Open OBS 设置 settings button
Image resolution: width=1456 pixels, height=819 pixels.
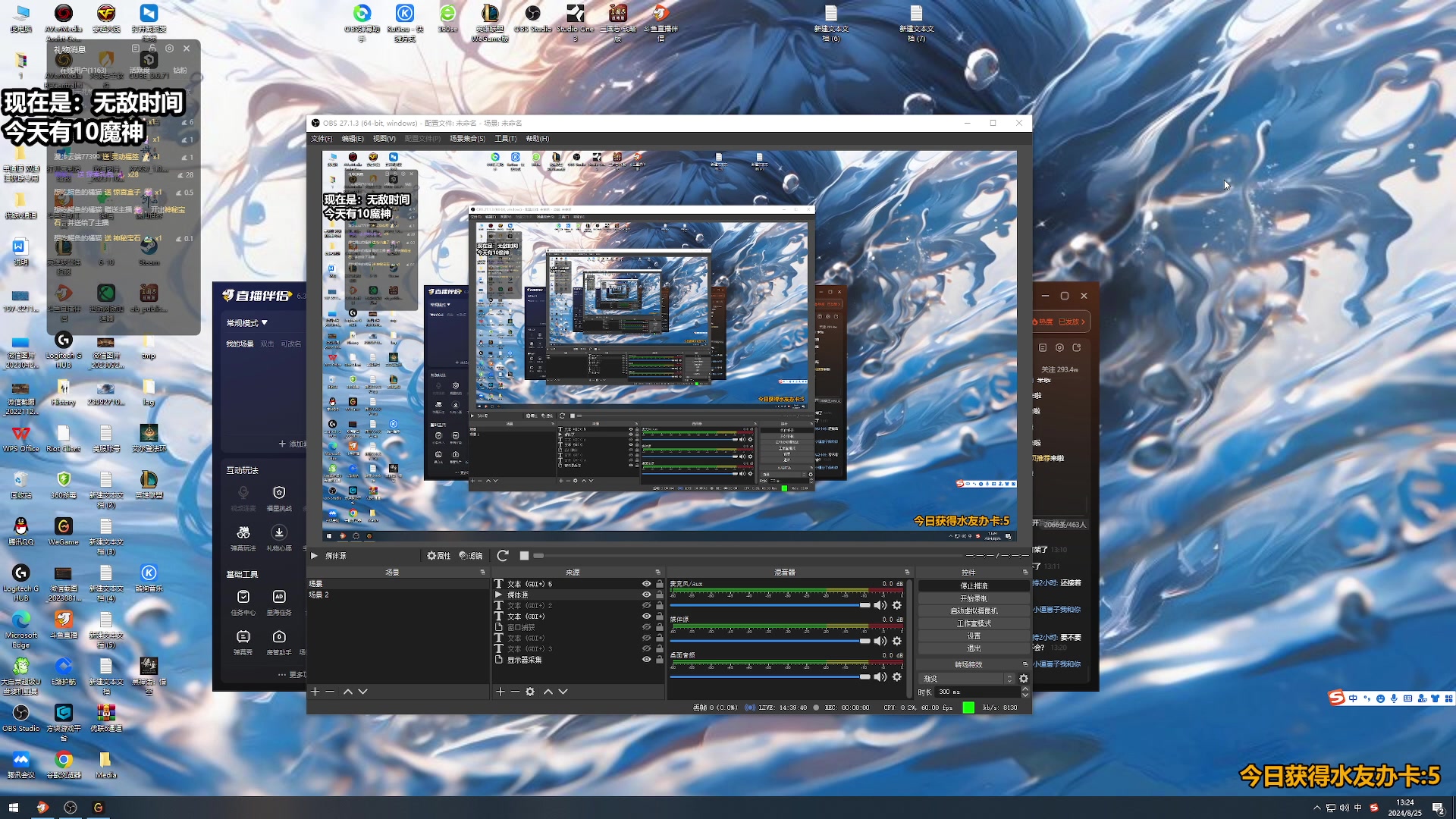(974, 636)
